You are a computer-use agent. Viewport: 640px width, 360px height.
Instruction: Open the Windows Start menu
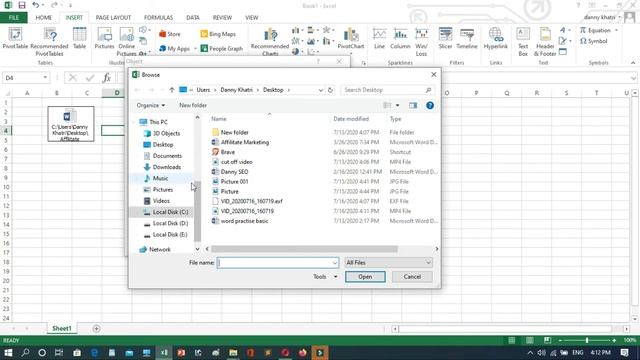(8, 352)
